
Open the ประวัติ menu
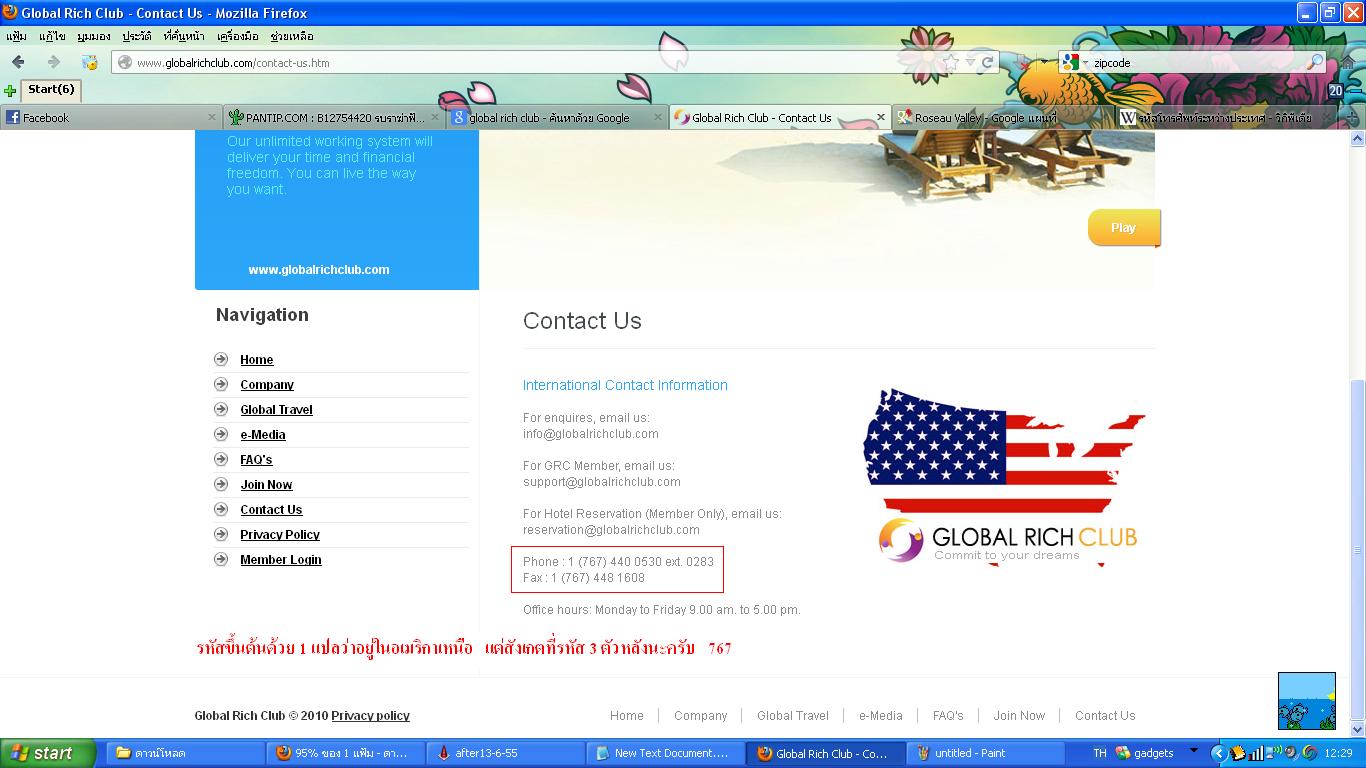(137, 36)
